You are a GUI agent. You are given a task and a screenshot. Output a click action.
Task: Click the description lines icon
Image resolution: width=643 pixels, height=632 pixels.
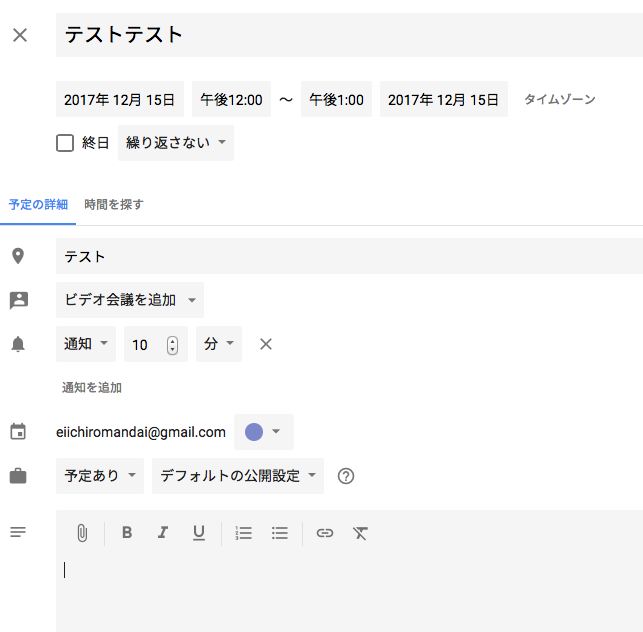[18, 532]
